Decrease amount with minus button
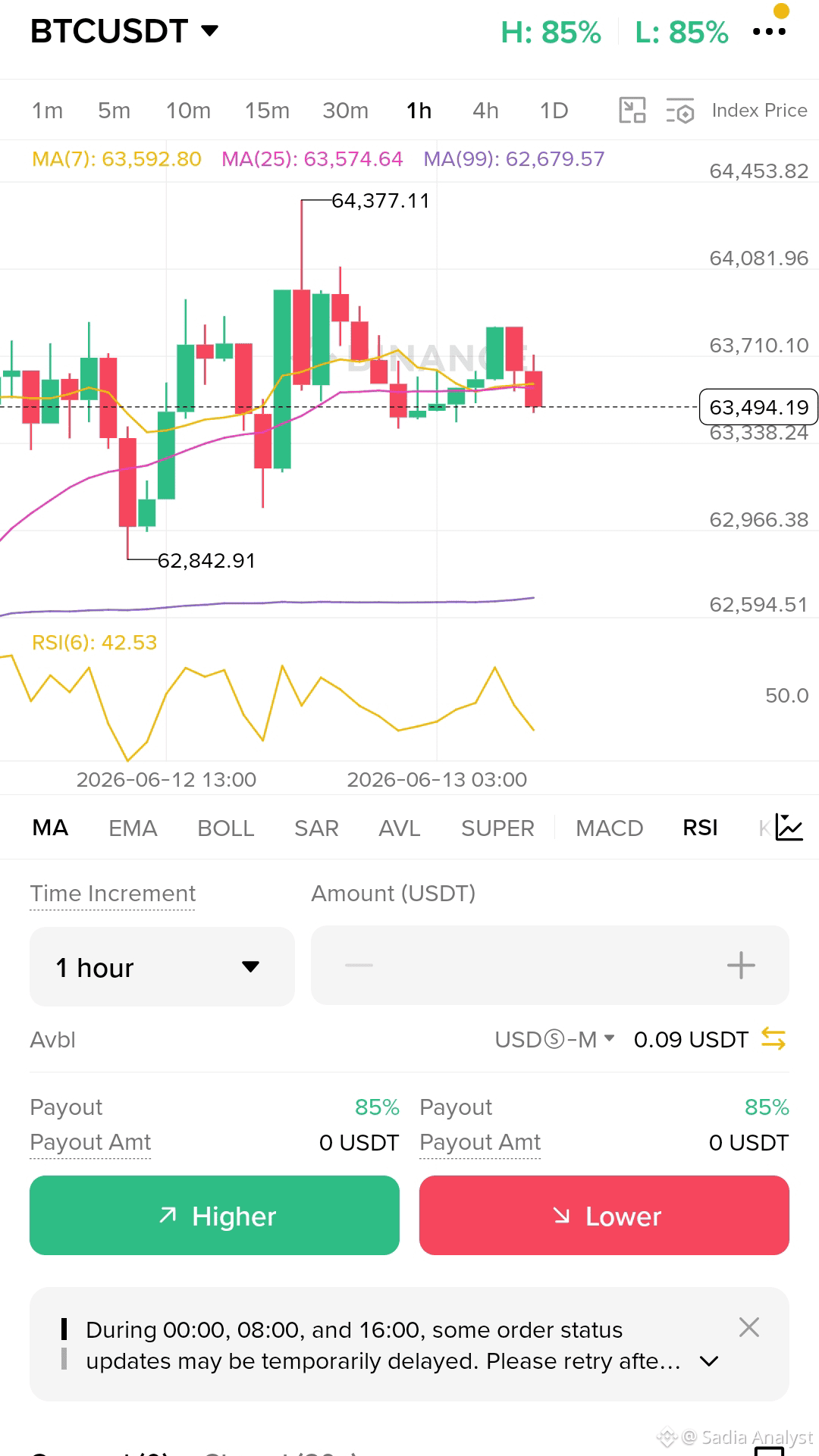 coord(359,965)
